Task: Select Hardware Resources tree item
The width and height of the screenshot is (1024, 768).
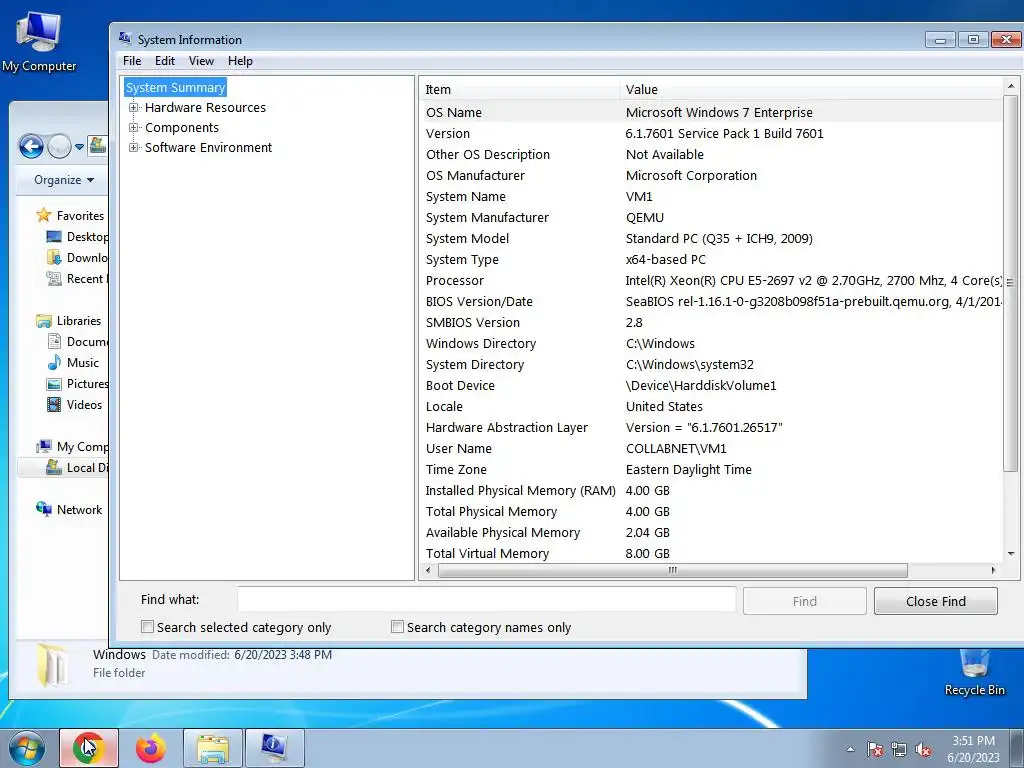Action: point(205,107)
